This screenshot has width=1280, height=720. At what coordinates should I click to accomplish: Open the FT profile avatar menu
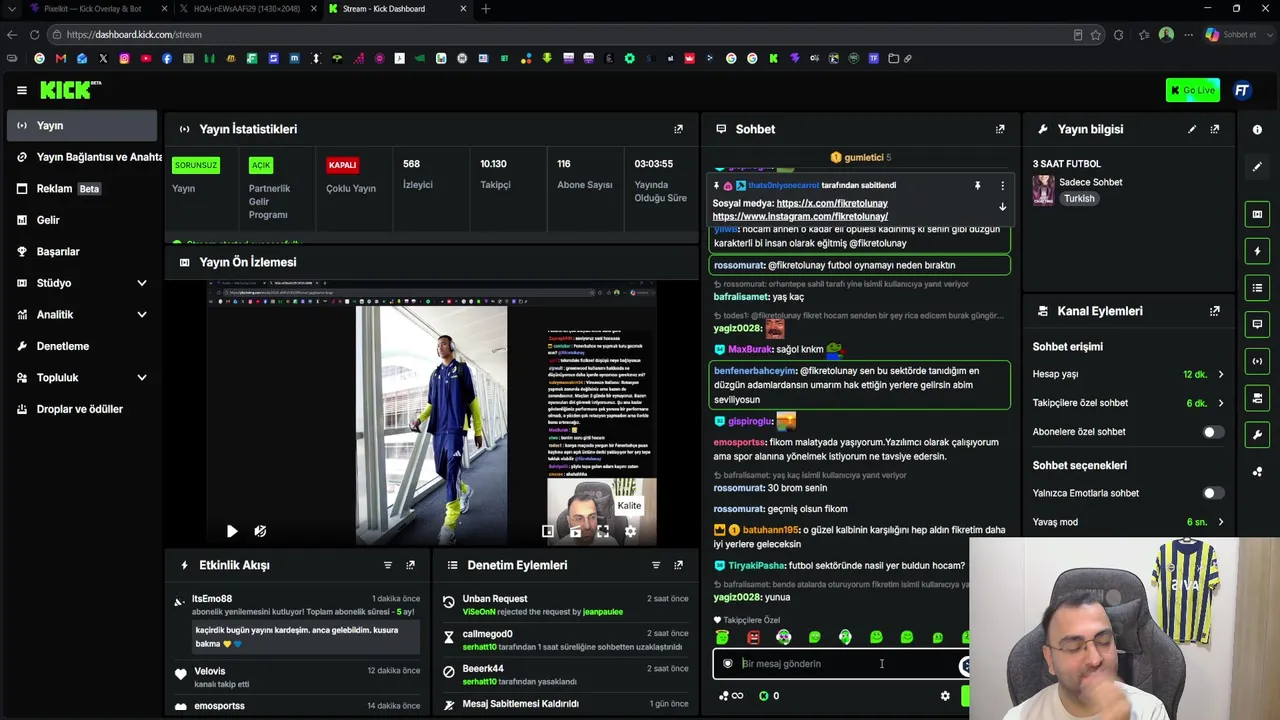pyautogui.click(x=1242, y=90)
